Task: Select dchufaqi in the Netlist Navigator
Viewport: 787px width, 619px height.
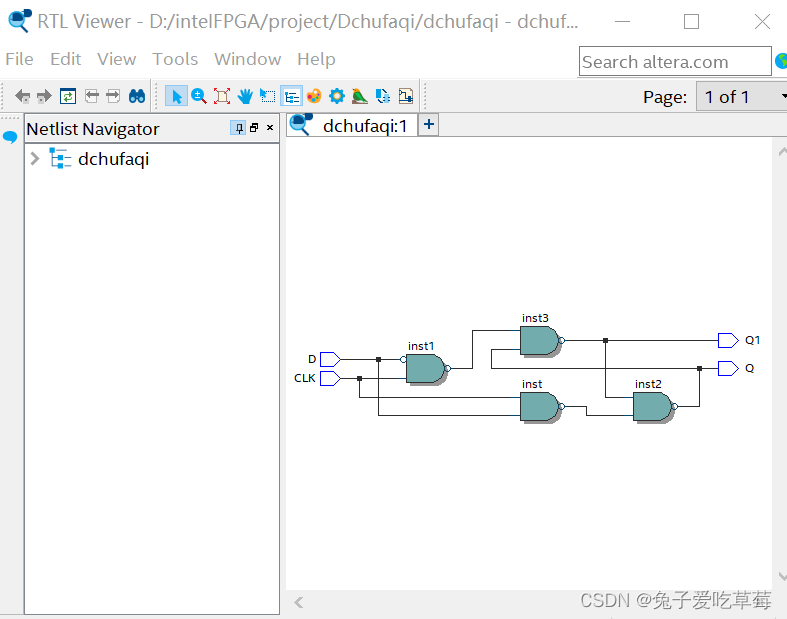Action: point(113,159)
